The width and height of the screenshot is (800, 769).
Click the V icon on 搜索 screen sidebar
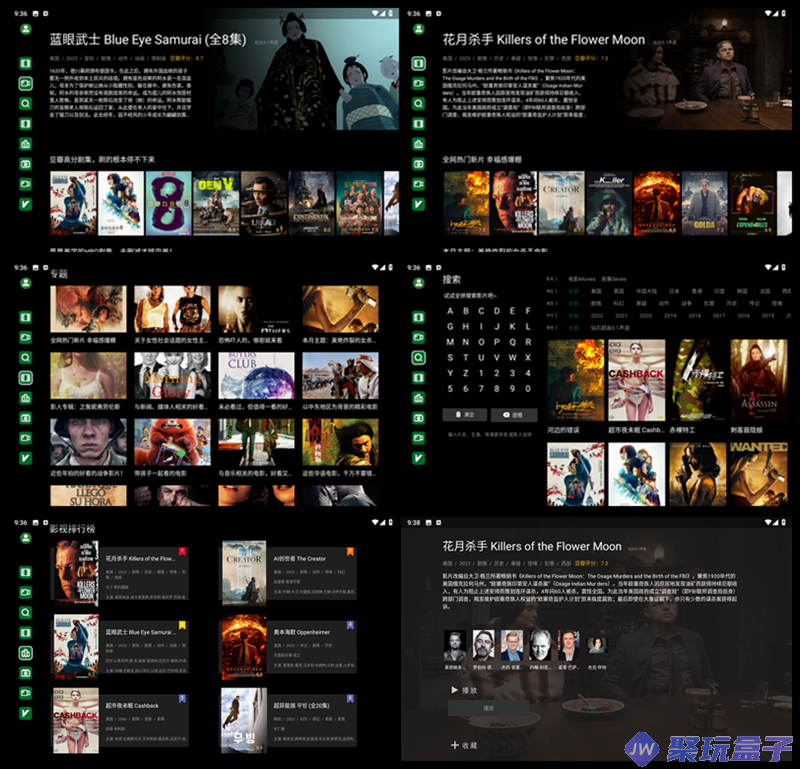(x=418, y=458)
